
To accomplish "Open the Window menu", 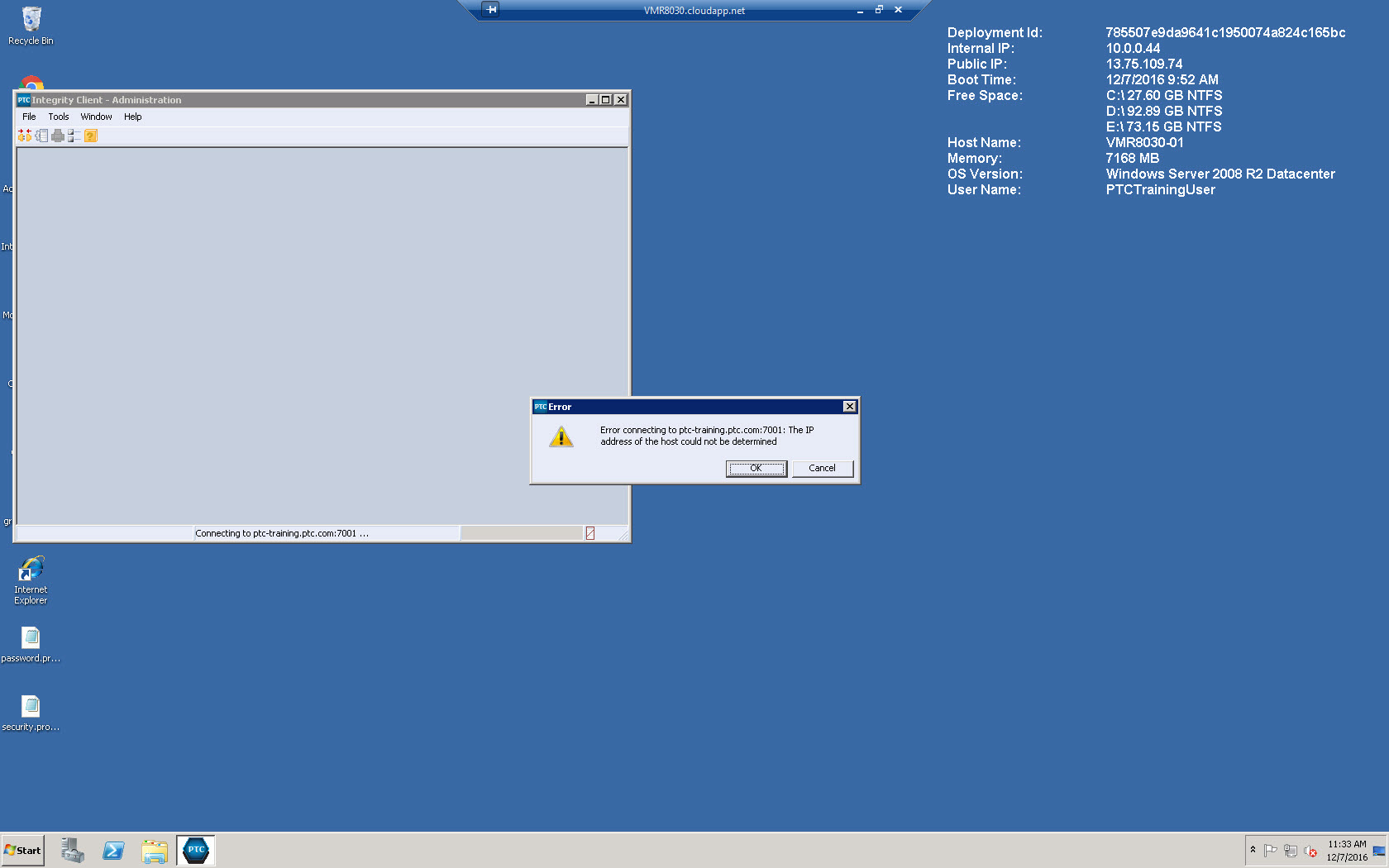I will pos(96,117).
